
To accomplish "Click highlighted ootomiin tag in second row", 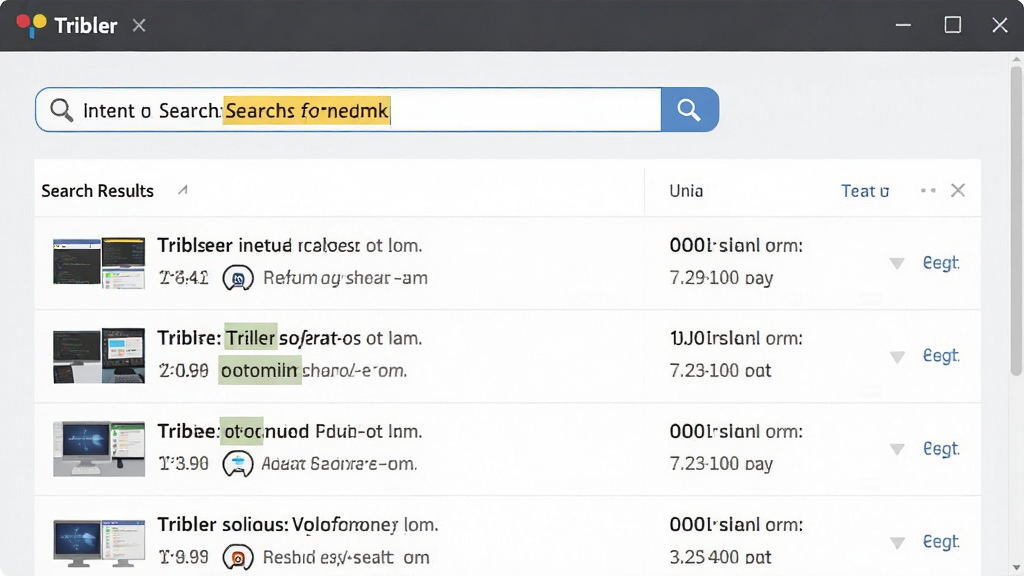I will pyautogui.click(x=260, y=370).
